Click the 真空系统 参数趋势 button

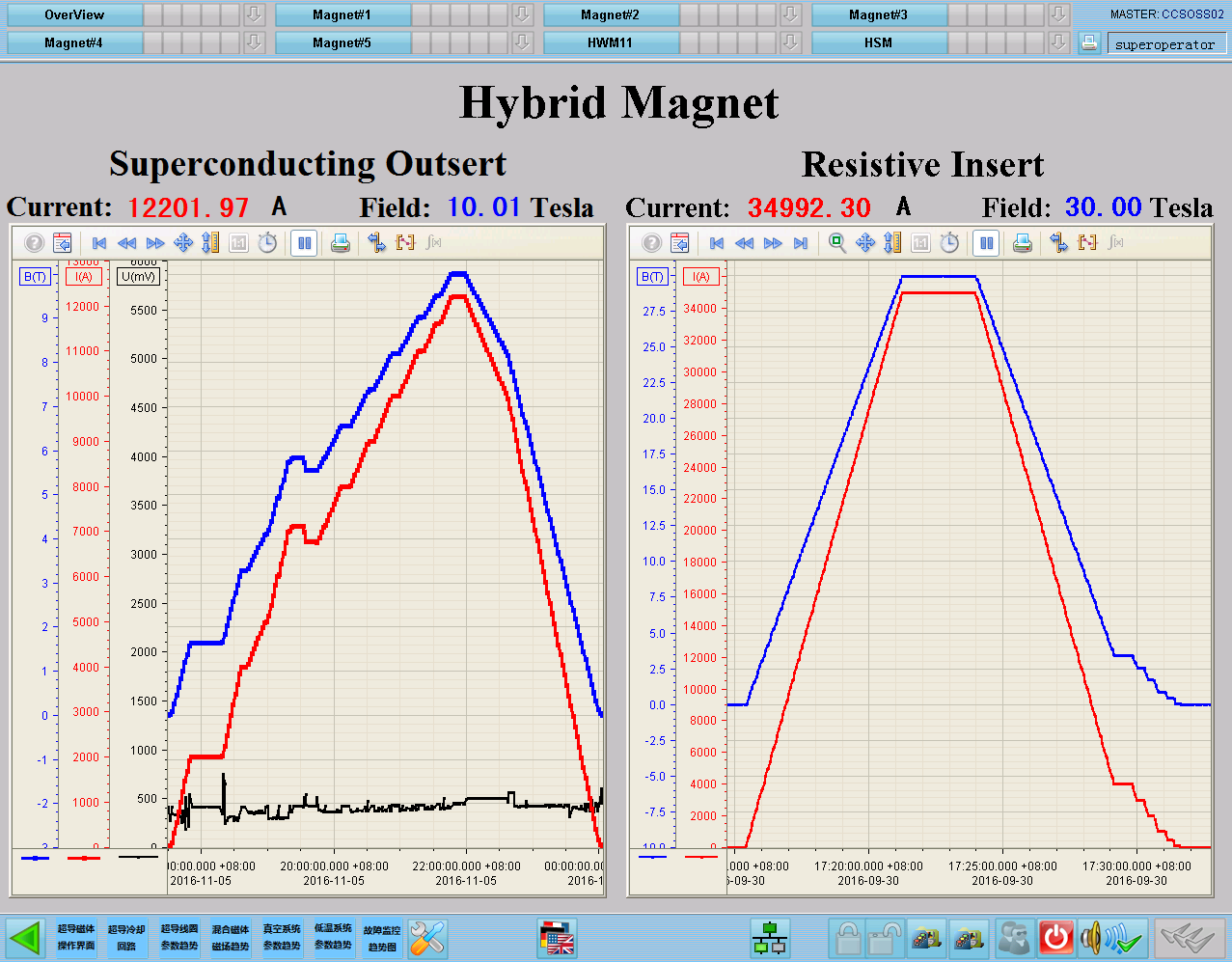(282, 938)
